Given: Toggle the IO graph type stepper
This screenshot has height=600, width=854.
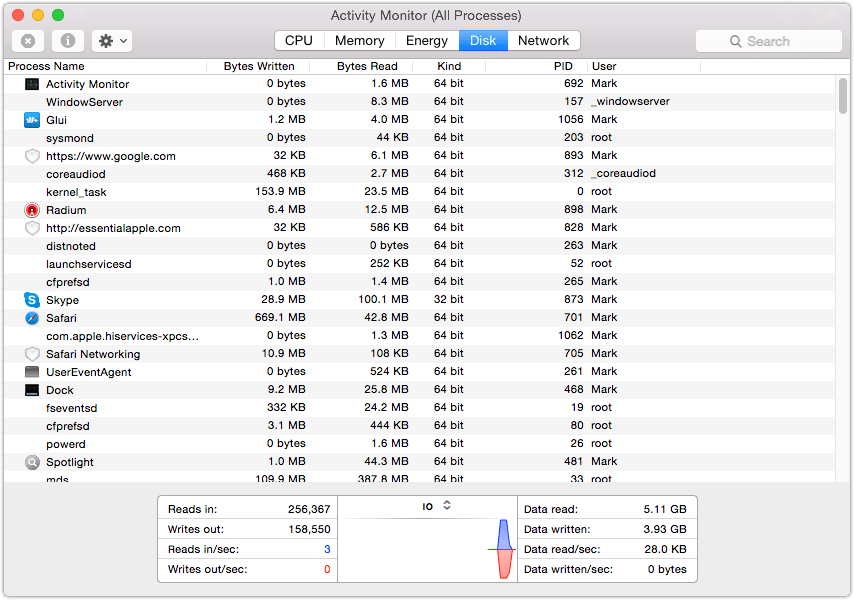Looking at the screenshot, I should [447, 505].
